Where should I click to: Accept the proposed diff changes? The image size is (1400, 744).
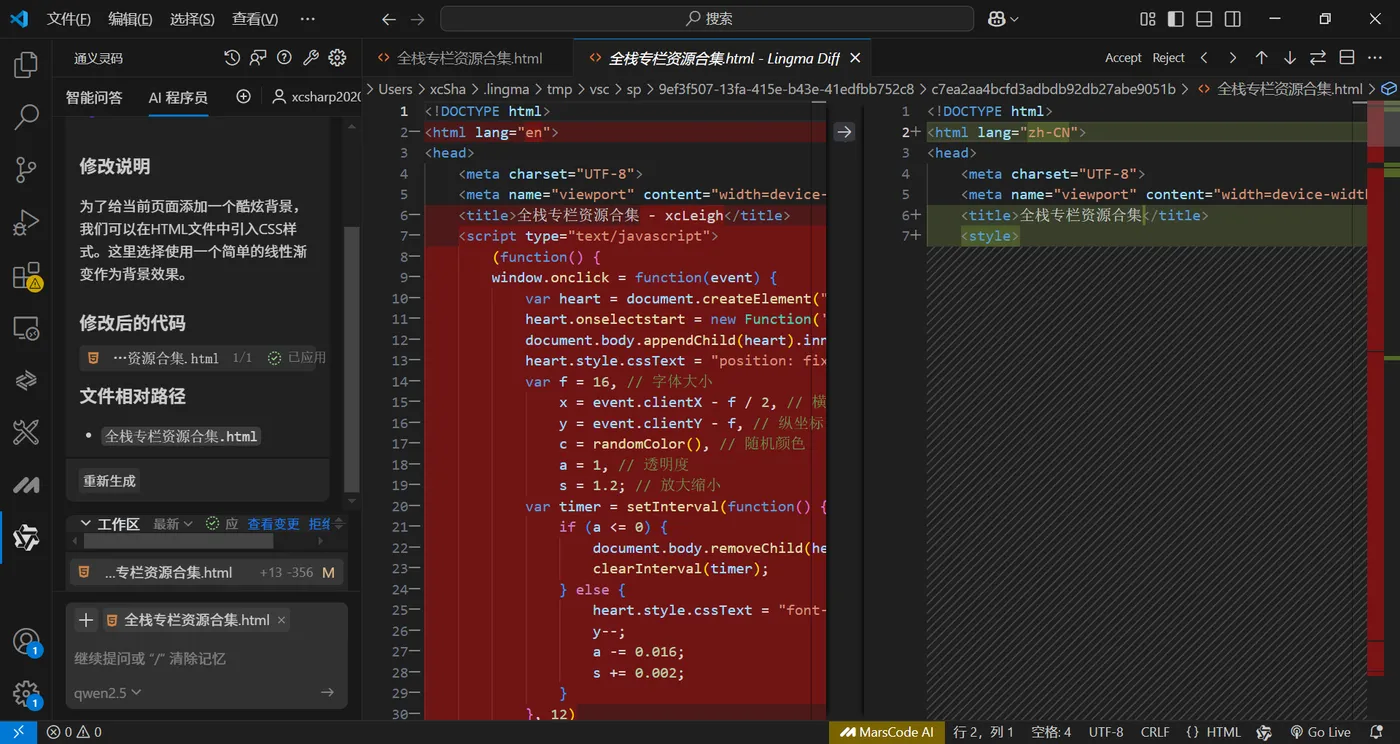click(1122, 58)
